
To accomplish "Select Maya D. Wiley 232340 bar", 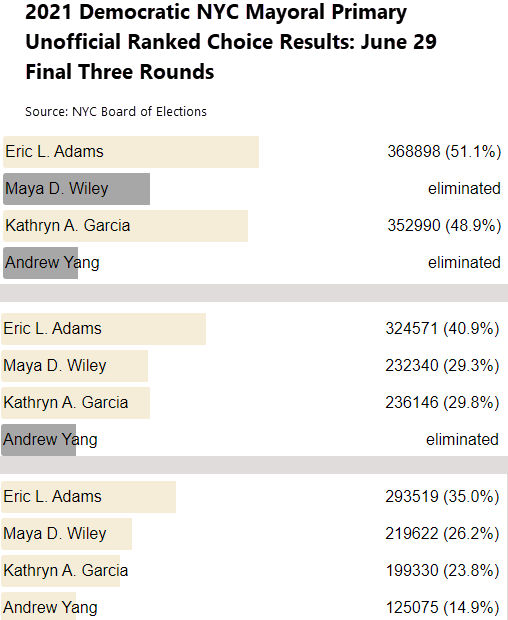I will tap(74, 366).
